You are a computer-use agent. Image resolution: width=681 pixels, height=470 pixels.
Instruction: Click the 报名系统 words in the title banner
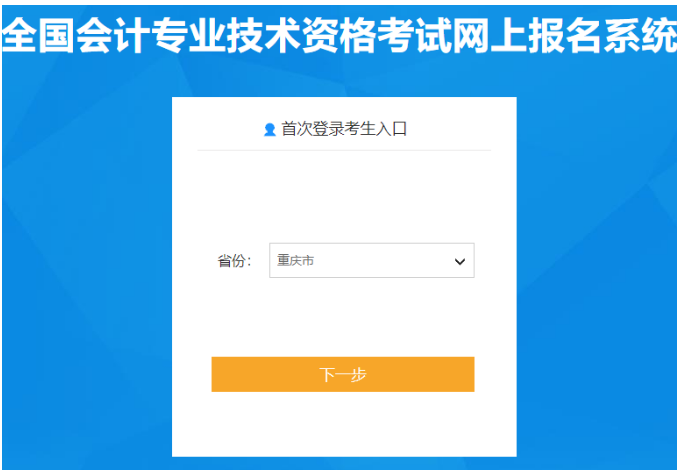[603, 36]
